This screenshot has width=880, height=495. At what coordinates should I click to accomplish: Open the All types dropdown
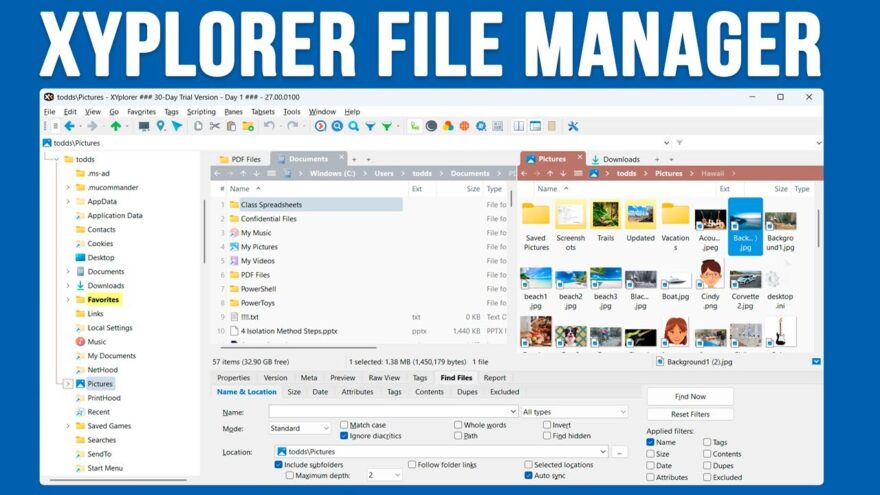(x=574, y=412)
